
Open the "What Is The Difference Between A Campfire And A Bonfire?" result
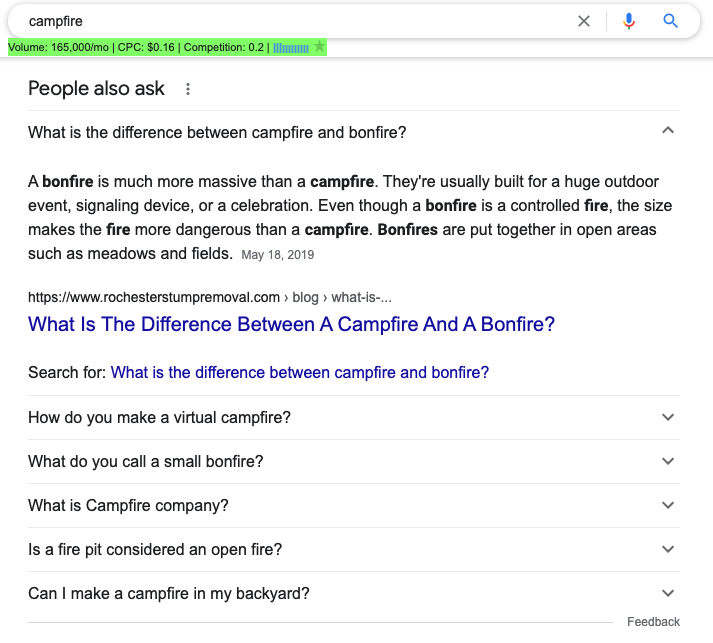coord(291,324)
